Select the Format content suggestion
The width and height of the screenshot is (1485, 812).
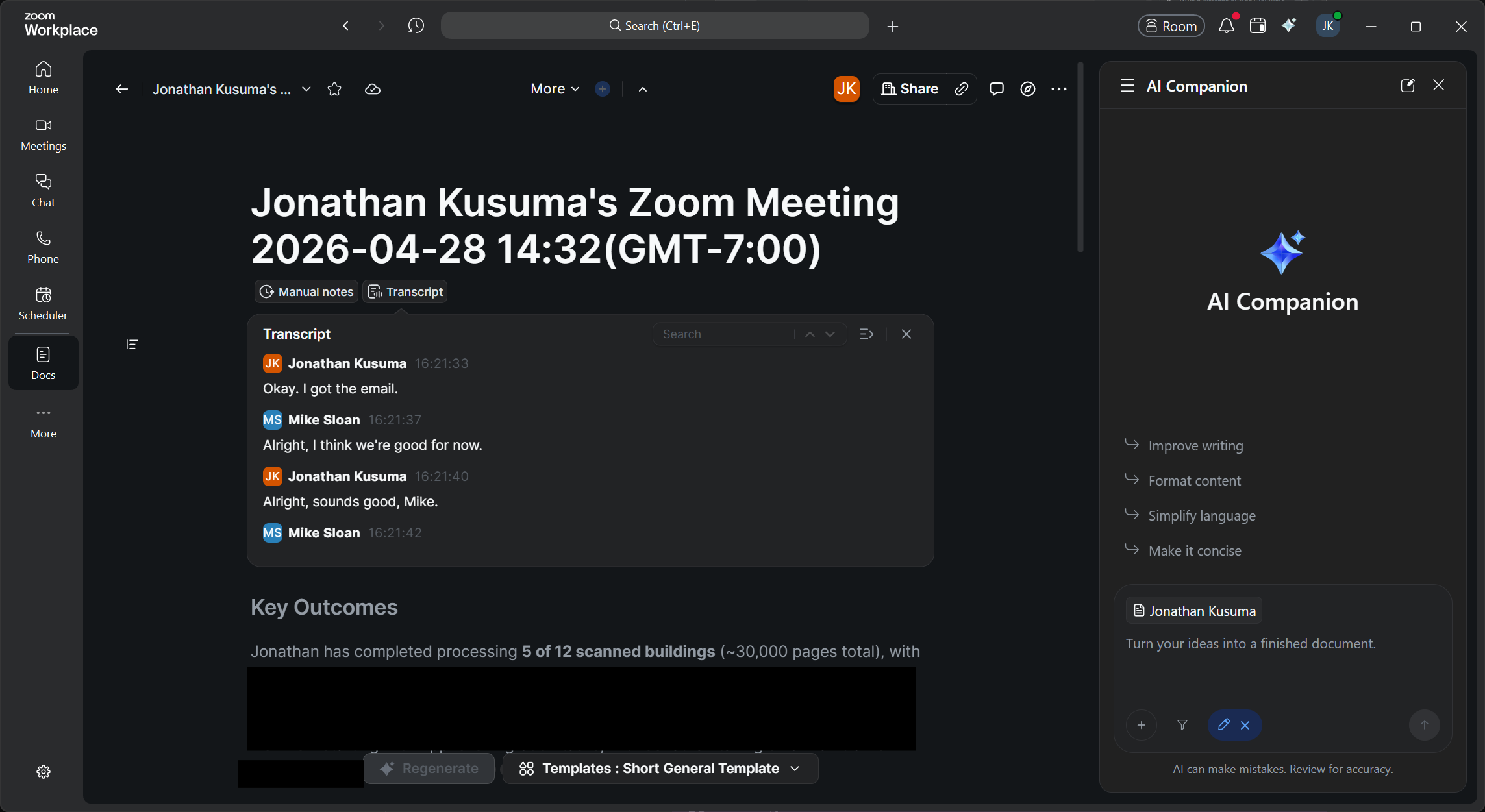pyautogui.click(x=1183, y=480)
